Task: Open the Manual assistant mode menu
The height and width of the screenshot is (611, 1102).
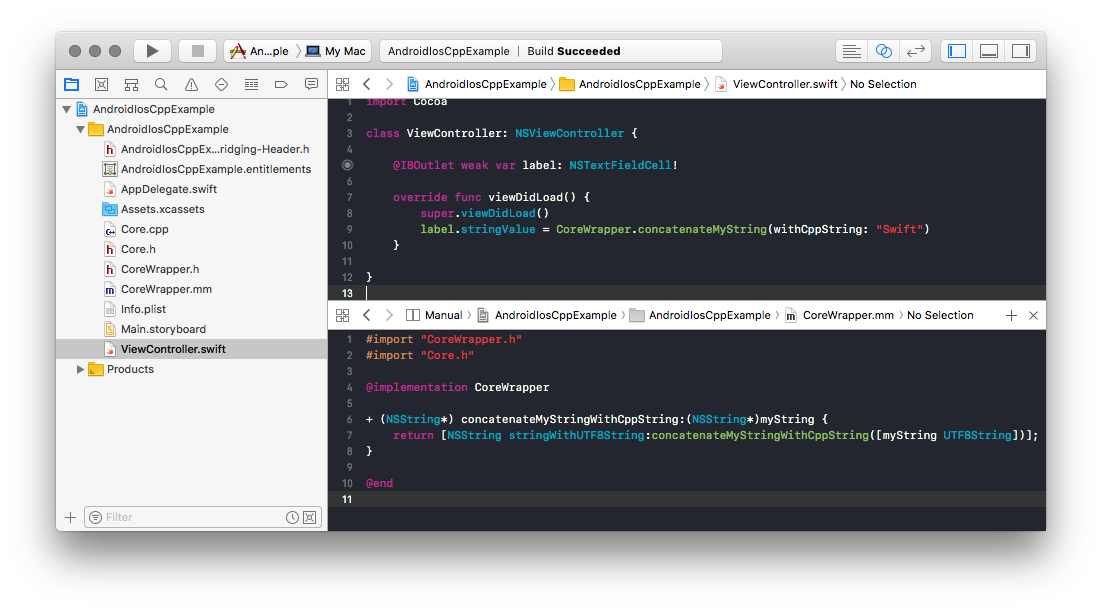Action: click(x=434, y=316)
